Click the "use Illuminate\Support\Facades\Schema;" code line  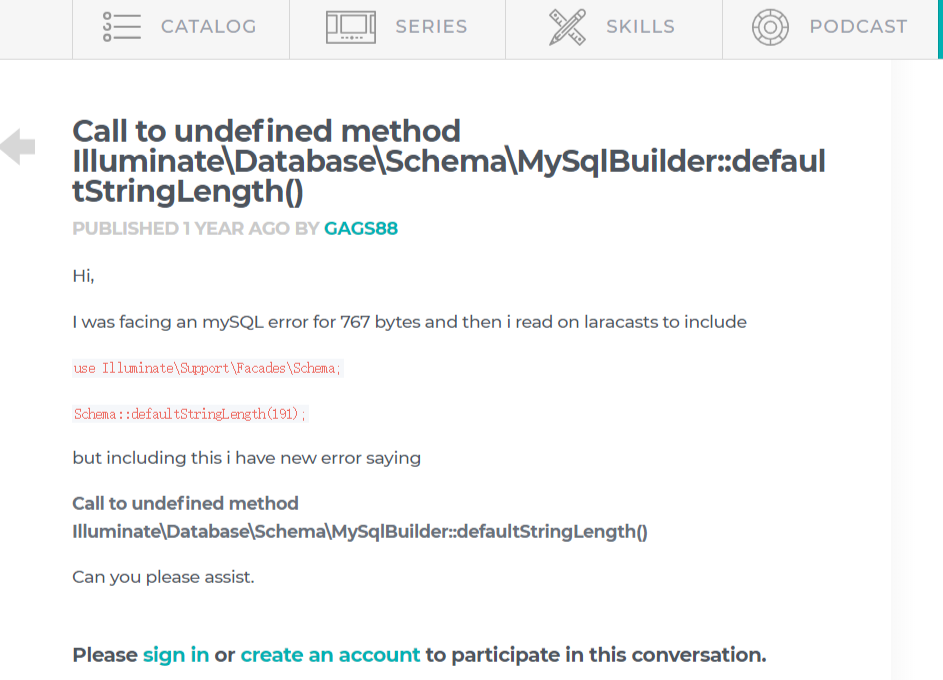[208, 368]
